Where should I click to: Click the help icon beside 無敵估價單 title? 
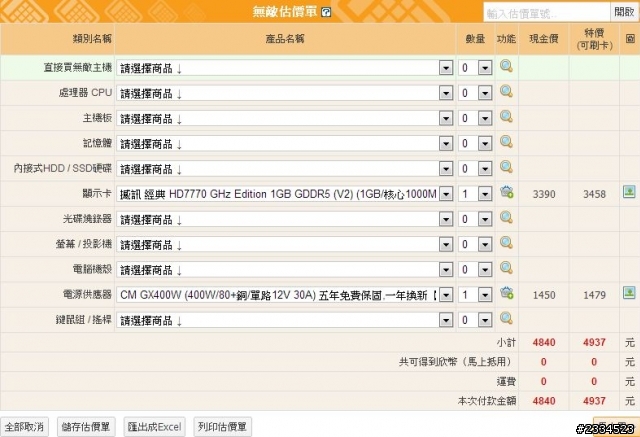326,12
